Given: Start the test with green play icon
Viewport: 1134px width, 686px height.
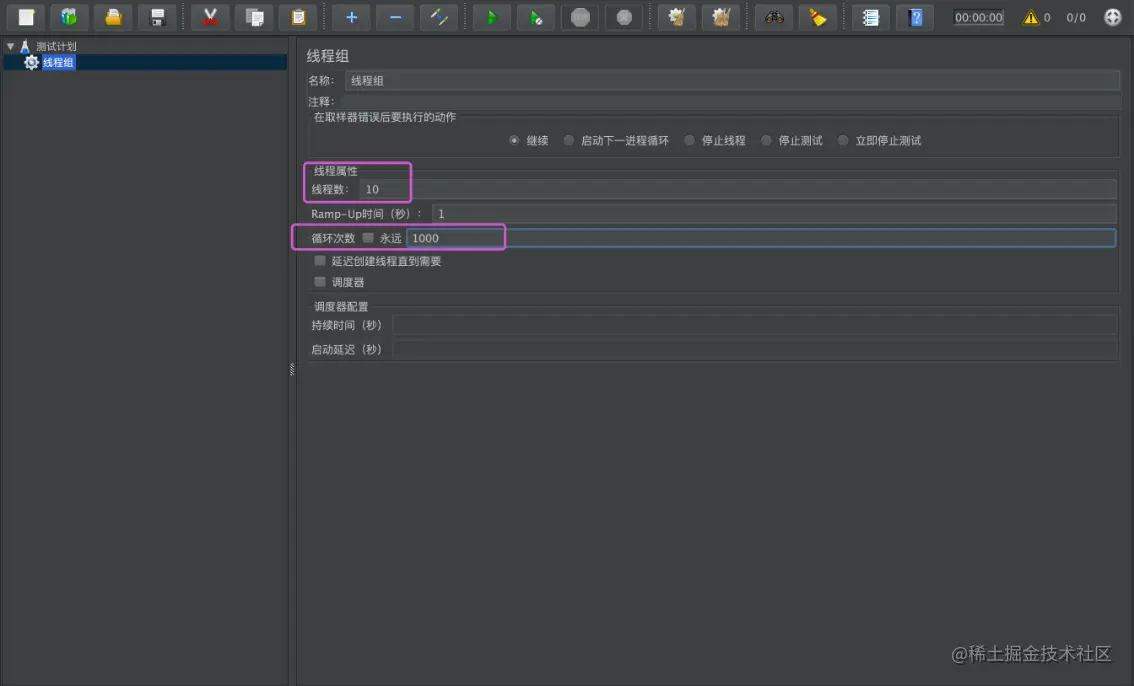Looking at the screenshot, I should [x=493, y=17].
